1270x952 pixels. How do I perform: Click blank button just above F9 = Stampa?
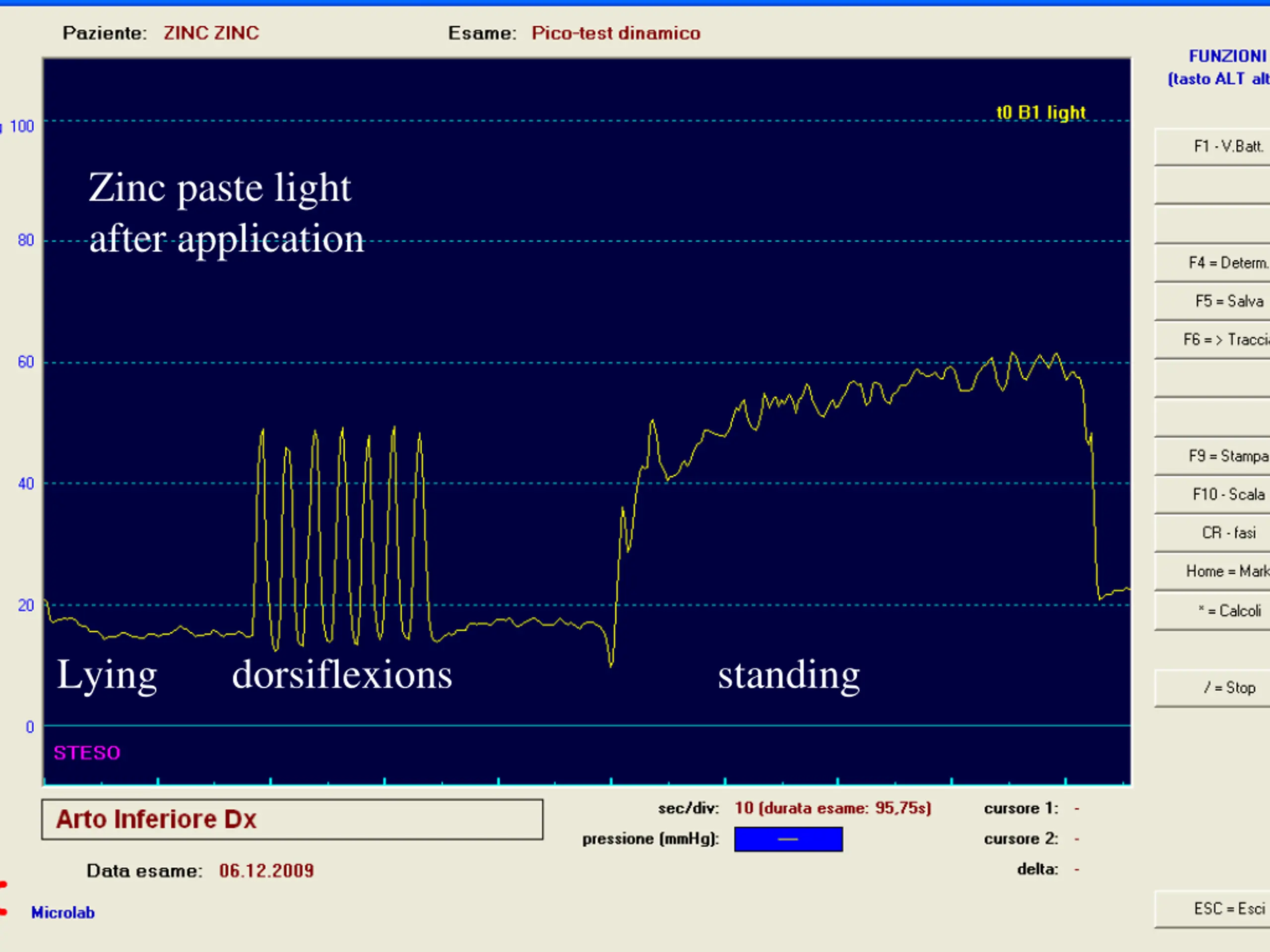pyautogui.click(x=1212, y=417)
